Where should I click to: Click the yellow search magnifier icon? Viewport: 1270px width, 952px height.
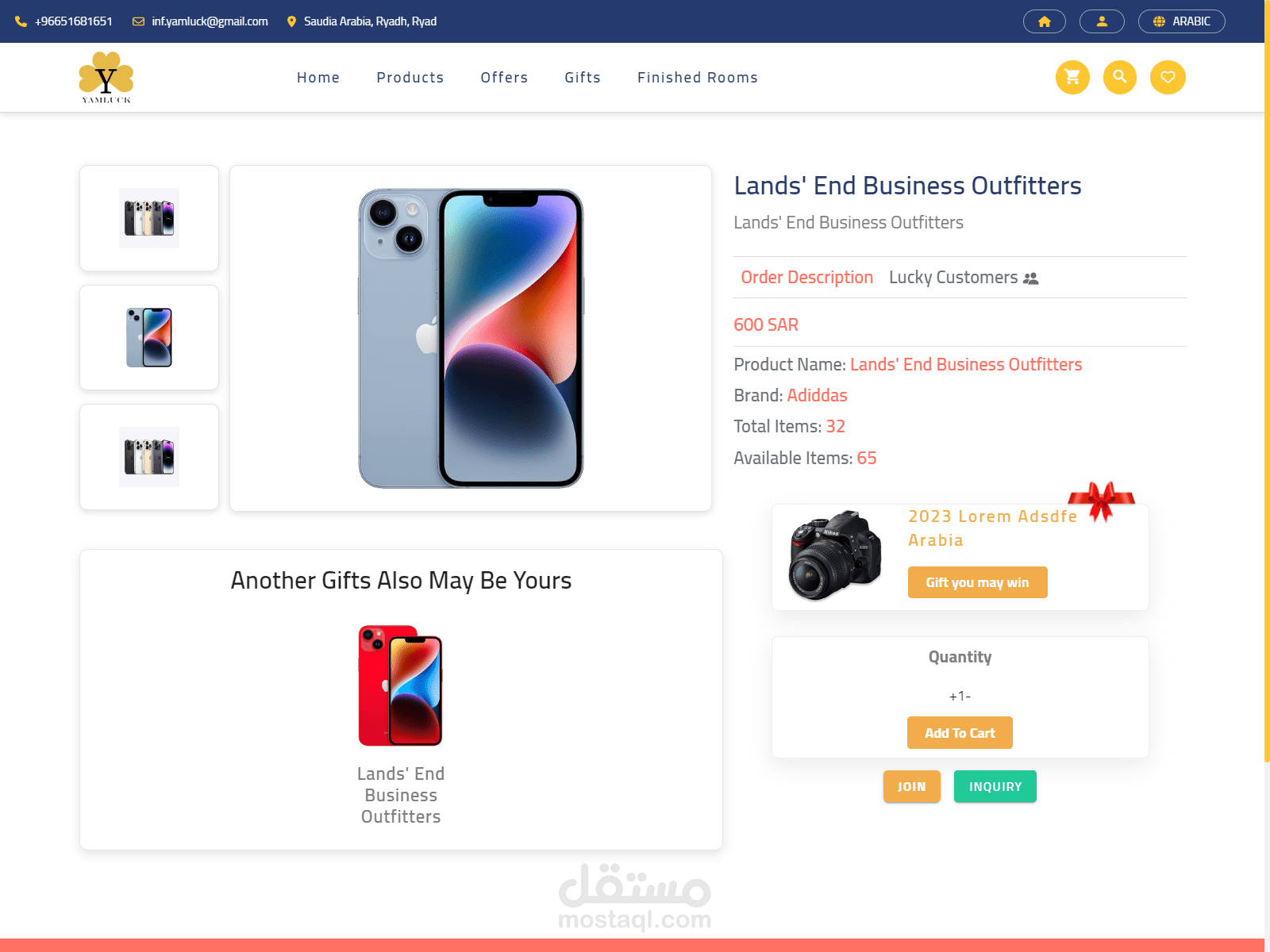pyautogui.click(x=1120, y=77)
